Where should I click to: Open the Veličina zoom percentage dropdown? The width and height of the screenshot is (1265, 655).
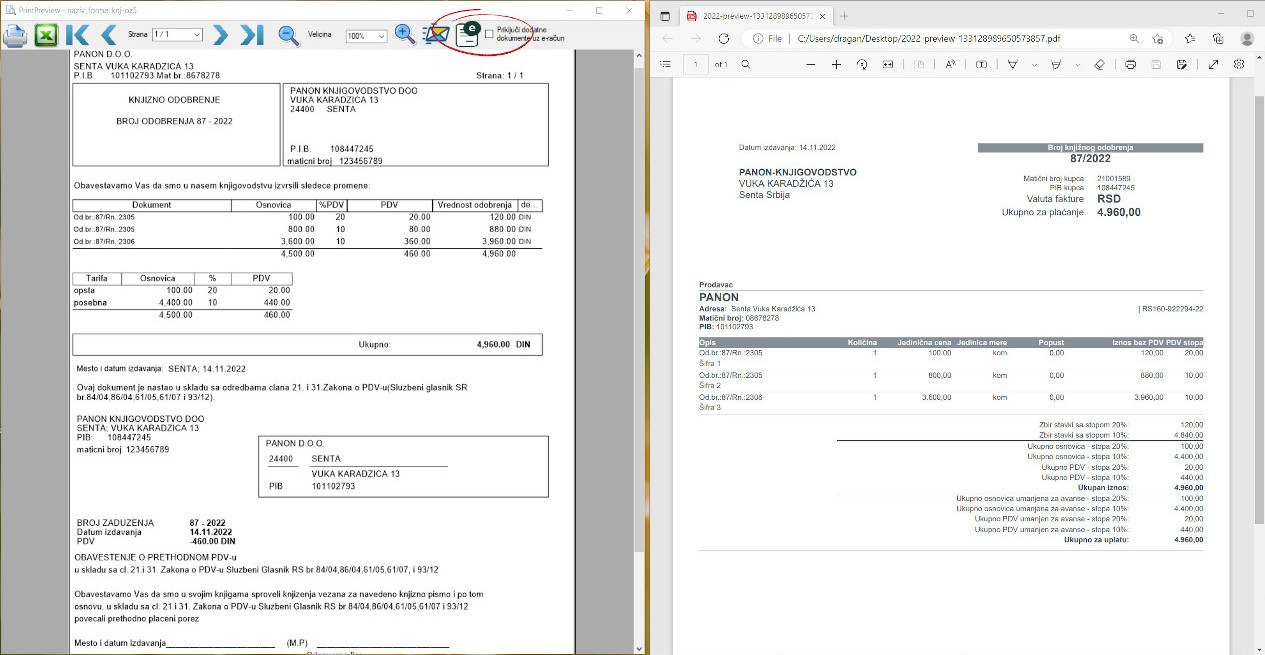(366, 36)
